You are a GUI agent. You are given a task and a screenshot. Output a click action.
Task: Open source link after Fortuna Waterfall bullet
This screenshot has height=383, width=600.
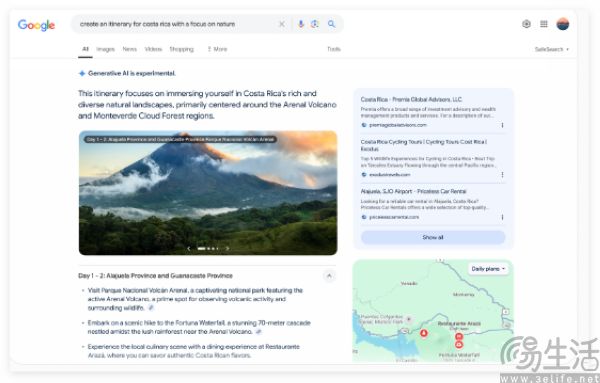[259, 331]
